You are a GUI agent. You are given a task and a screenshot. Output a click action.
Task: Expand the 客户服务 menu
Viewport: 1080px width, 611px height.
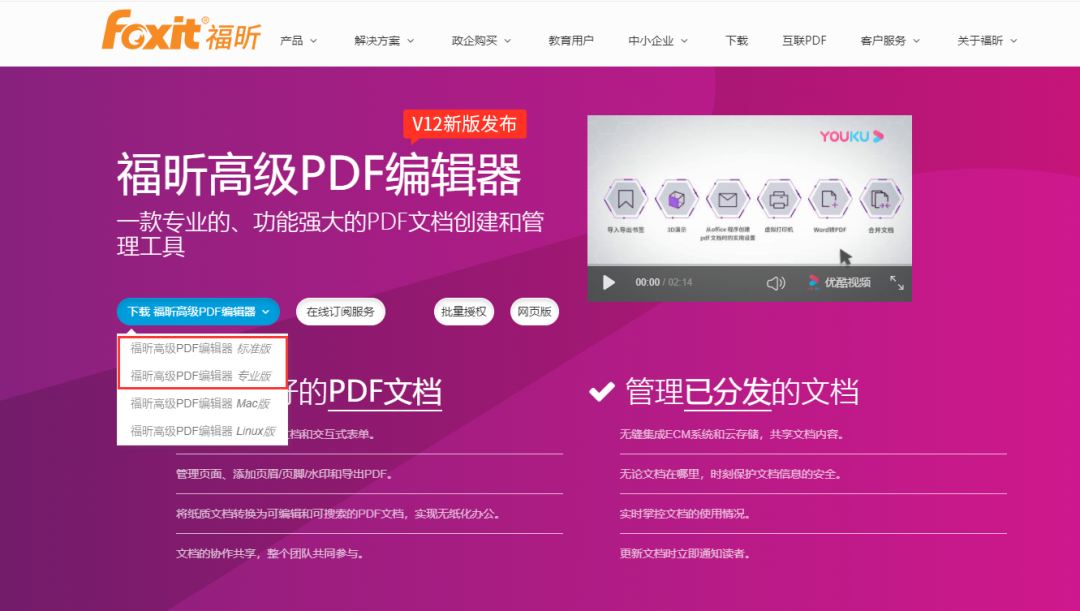890,41
